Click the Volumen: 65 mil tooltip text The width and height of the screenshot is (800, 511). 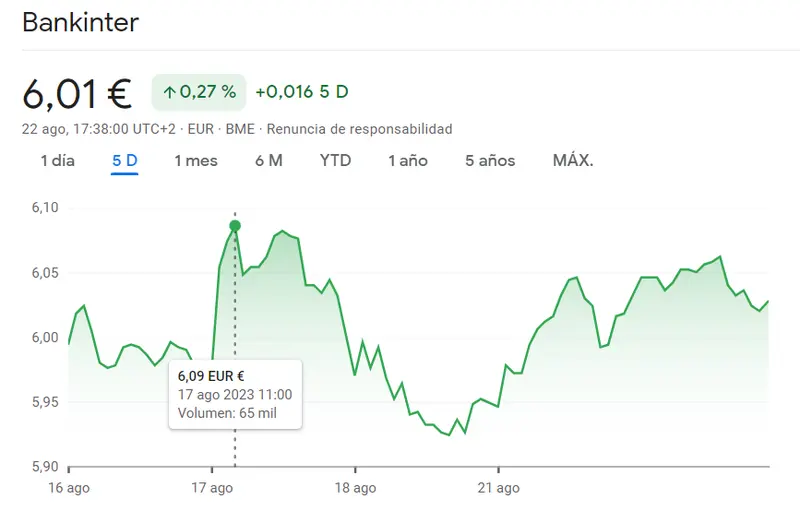point(227,413)
